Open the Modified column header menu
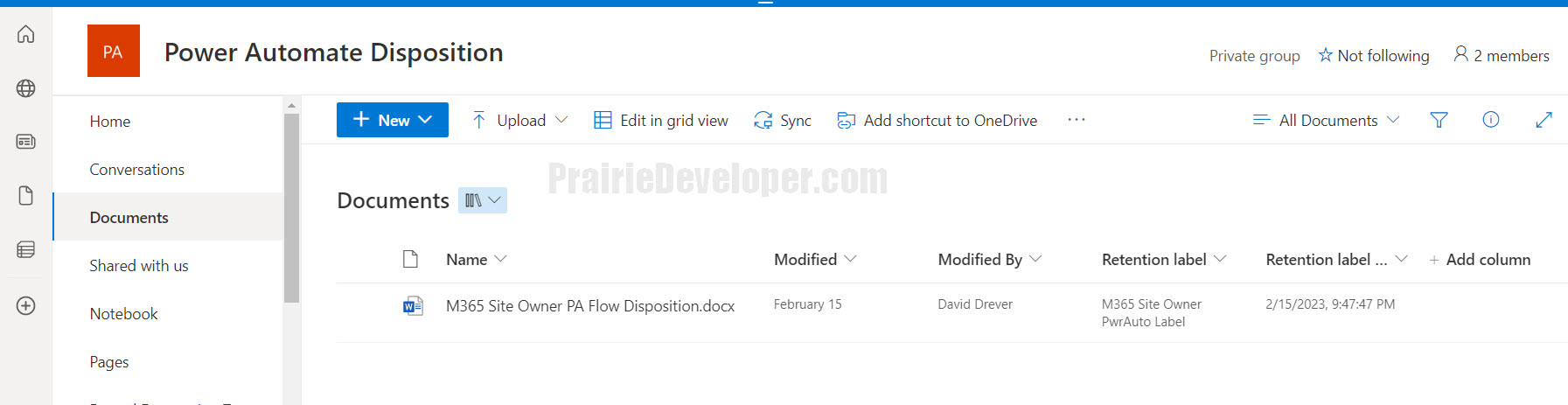 pos(815,260)
